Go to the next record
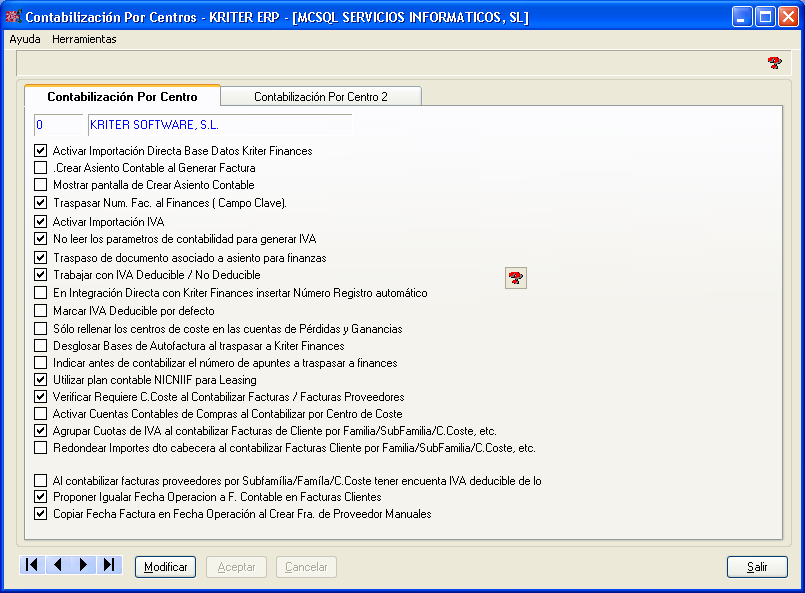 click(83, 565)
